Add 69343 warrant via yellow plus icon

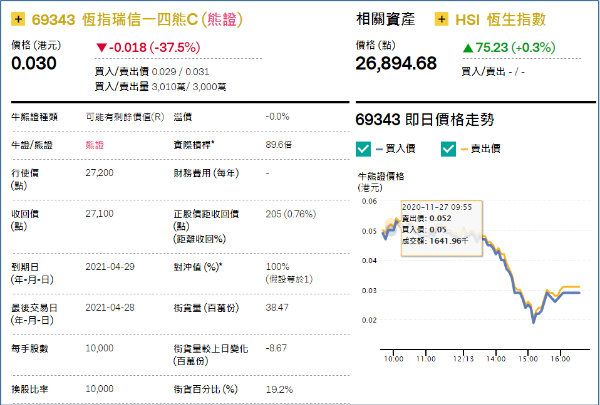18,19
